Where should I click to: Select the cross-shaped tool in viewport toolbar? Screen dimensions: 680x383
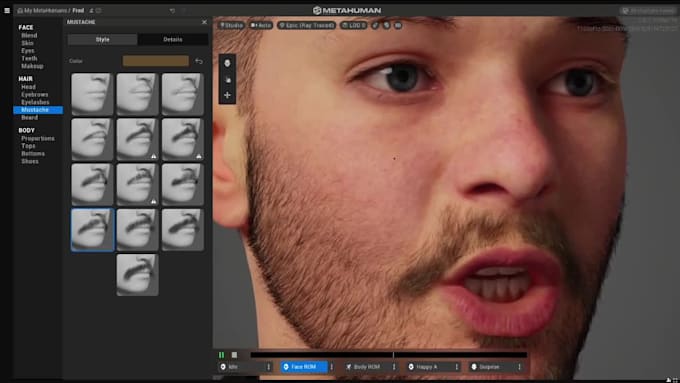227,95
